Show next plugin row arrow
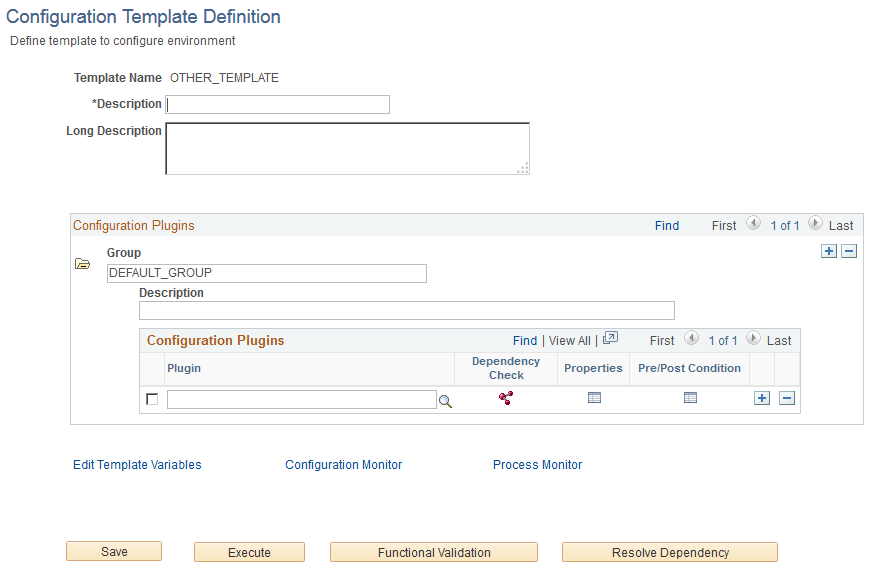This screenshot has width=870, height=568. coord(753,338)
